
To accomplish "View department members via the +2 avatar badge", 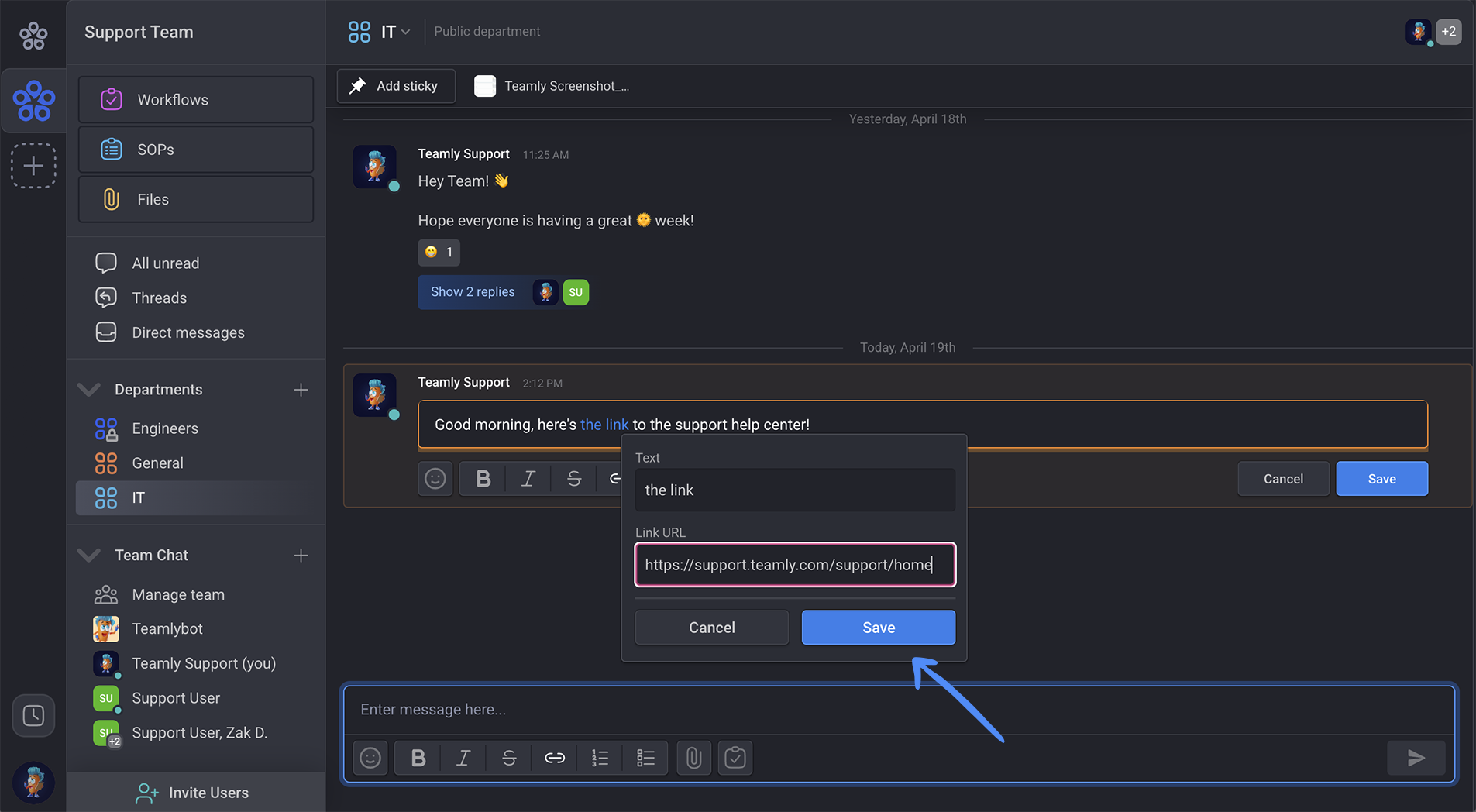I will click(x=1448, y=32).
